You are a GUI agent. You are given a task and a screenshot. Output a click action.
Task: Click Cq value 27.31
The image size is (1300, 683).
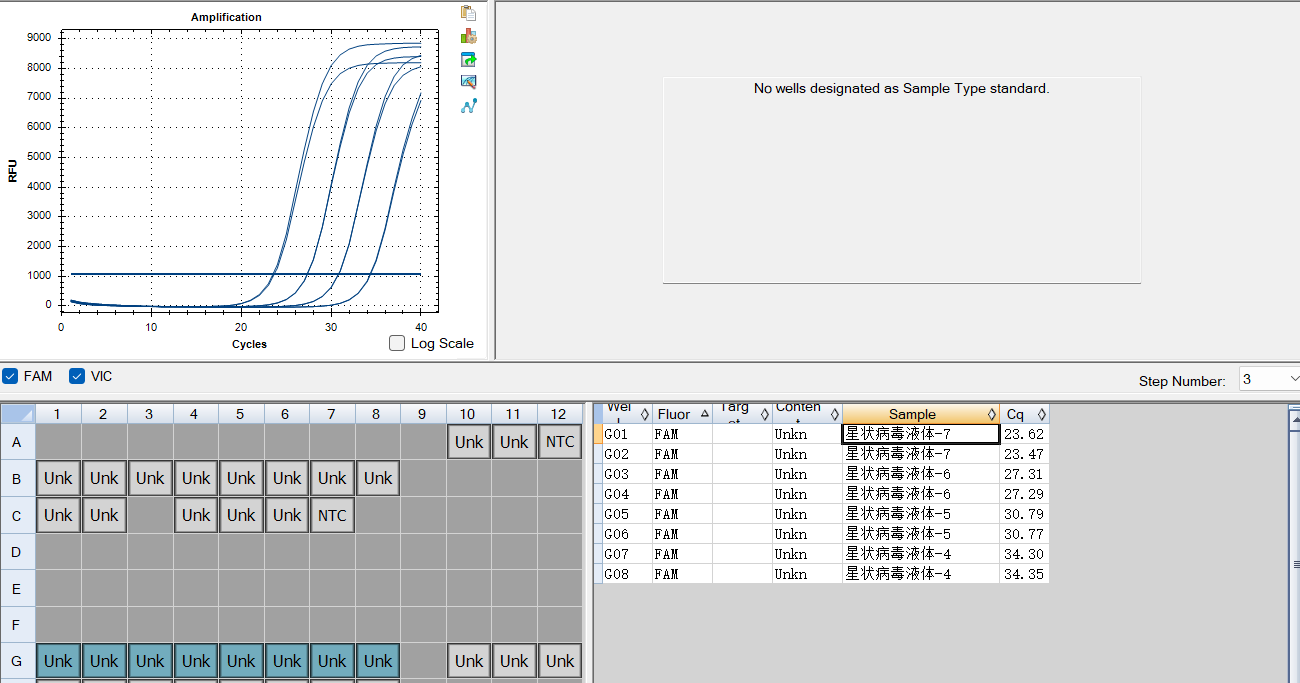1024,474
